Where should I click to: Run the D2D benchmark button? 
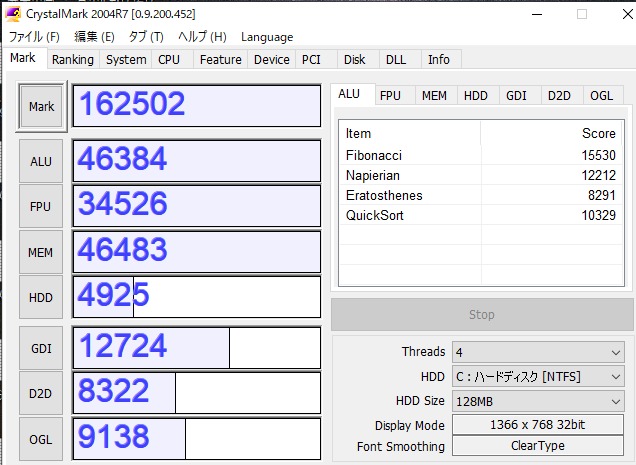click(x=41, y=394)
